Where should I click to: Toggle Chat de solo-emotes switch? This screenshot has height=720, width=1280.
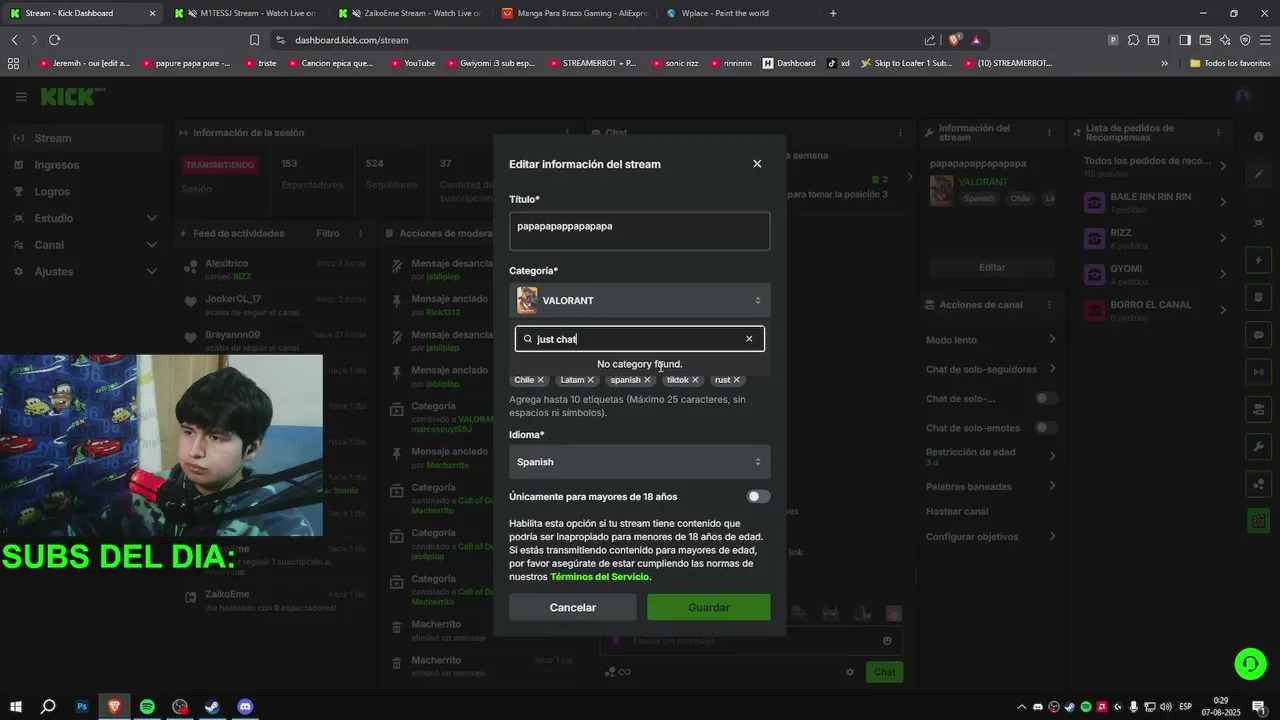1046,428
